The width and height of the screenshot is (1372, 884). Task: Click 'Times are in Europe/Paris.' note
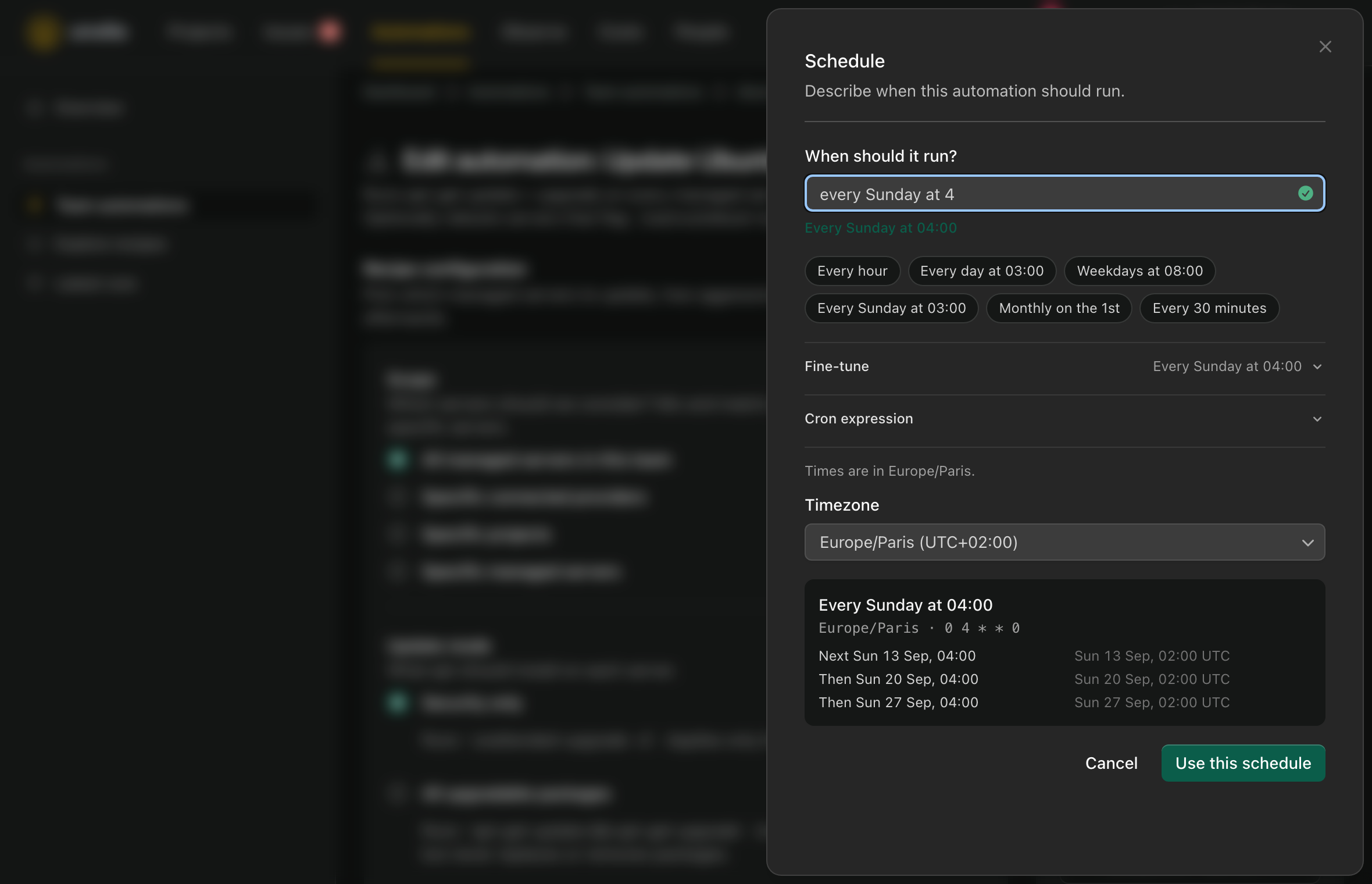click(x=889, y=471)
